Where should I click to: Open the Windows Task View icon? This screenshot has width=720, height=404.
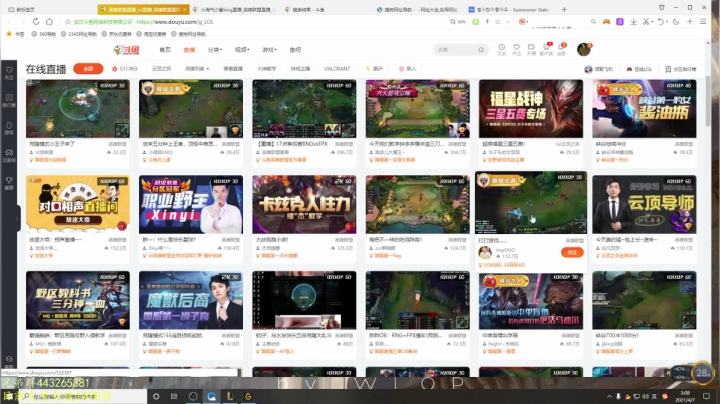pos(174,396)
